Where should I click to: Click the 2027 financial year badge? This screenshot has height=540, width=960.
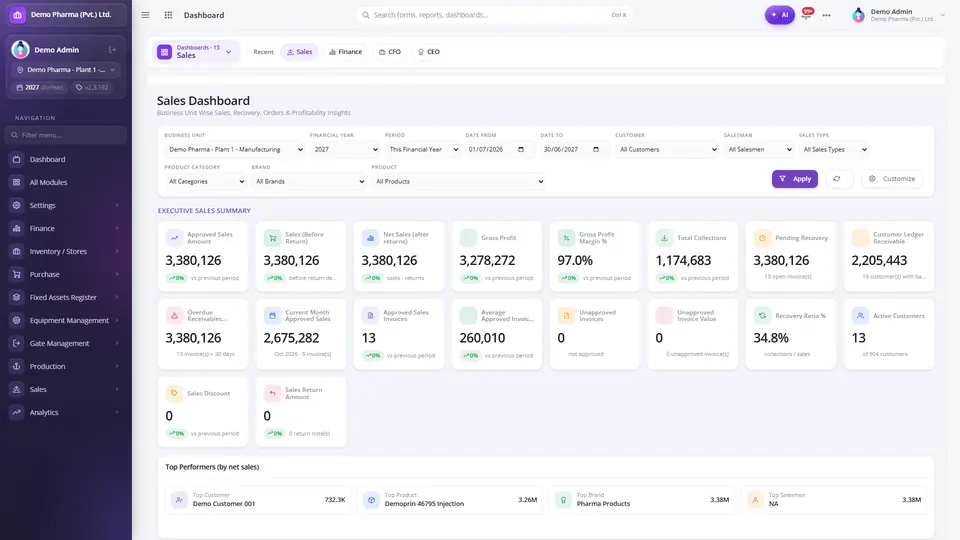tap(40, 88)
